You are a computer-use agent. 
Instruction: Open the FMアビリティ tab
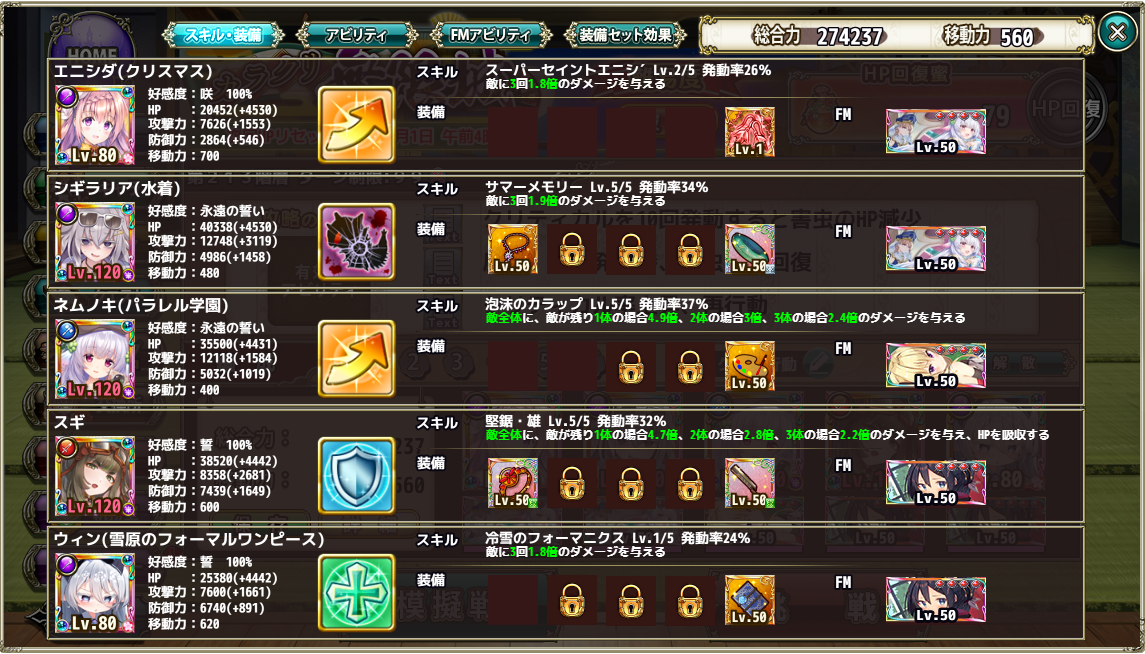pyautogui.click(x=490, y=34)
